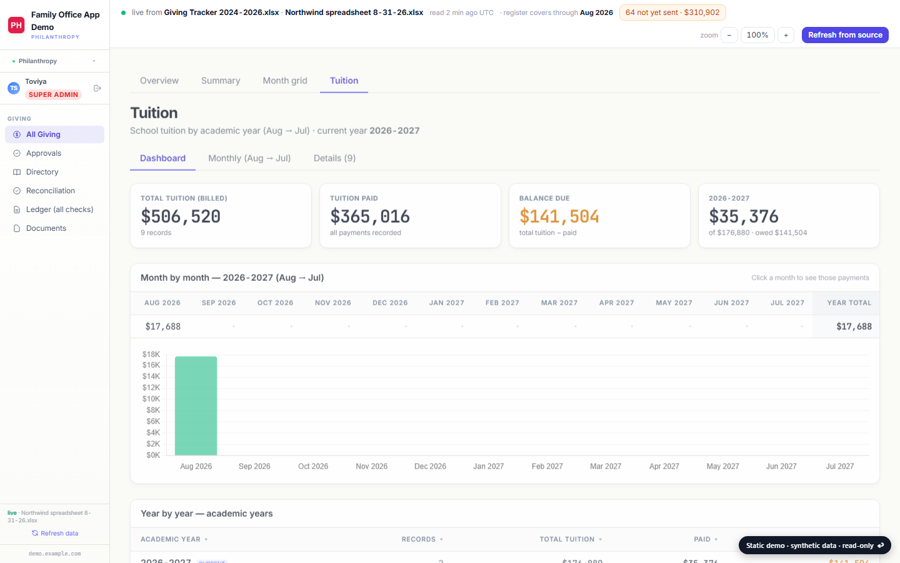Click Giving Tracker 2024-2026.xlsx source name
900x563 pixels.
coord(222,13)
